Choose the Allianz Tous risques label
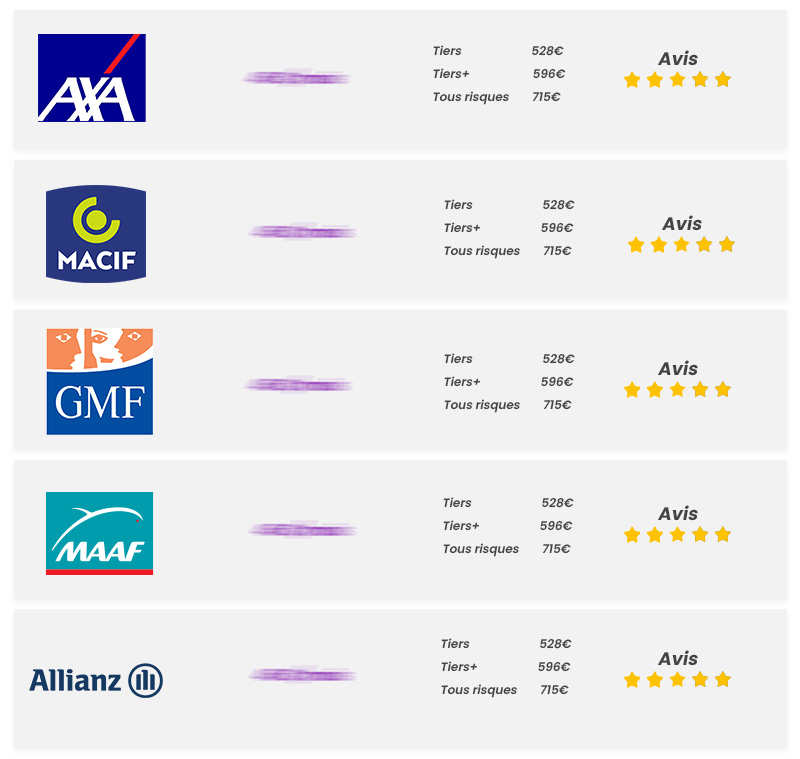Screen dimensions: 800x759 tap(478, 690)
